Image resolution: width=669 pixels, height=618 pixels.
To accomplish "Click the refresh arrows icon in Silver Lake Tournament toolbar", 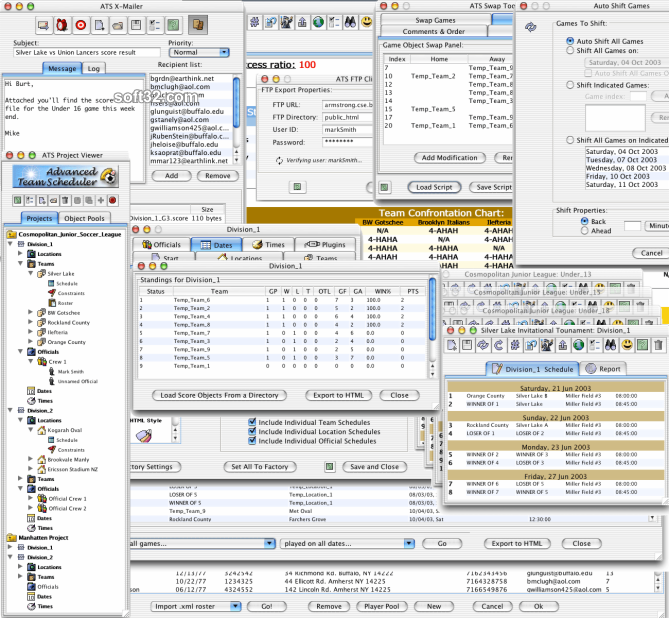I will click(483, 345).
